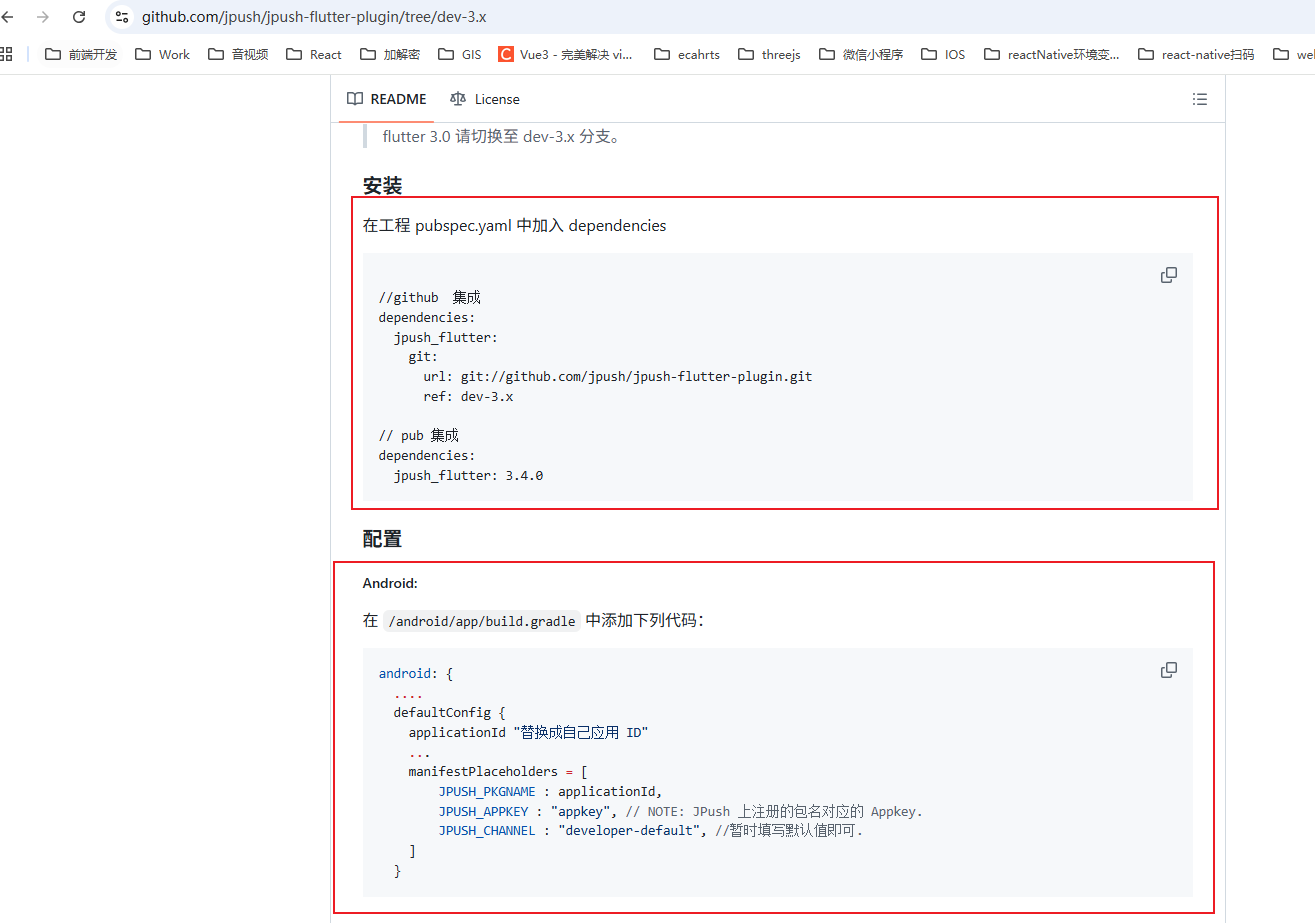Click the 安装 heading

pyautogui.click(x=382, y=186)
